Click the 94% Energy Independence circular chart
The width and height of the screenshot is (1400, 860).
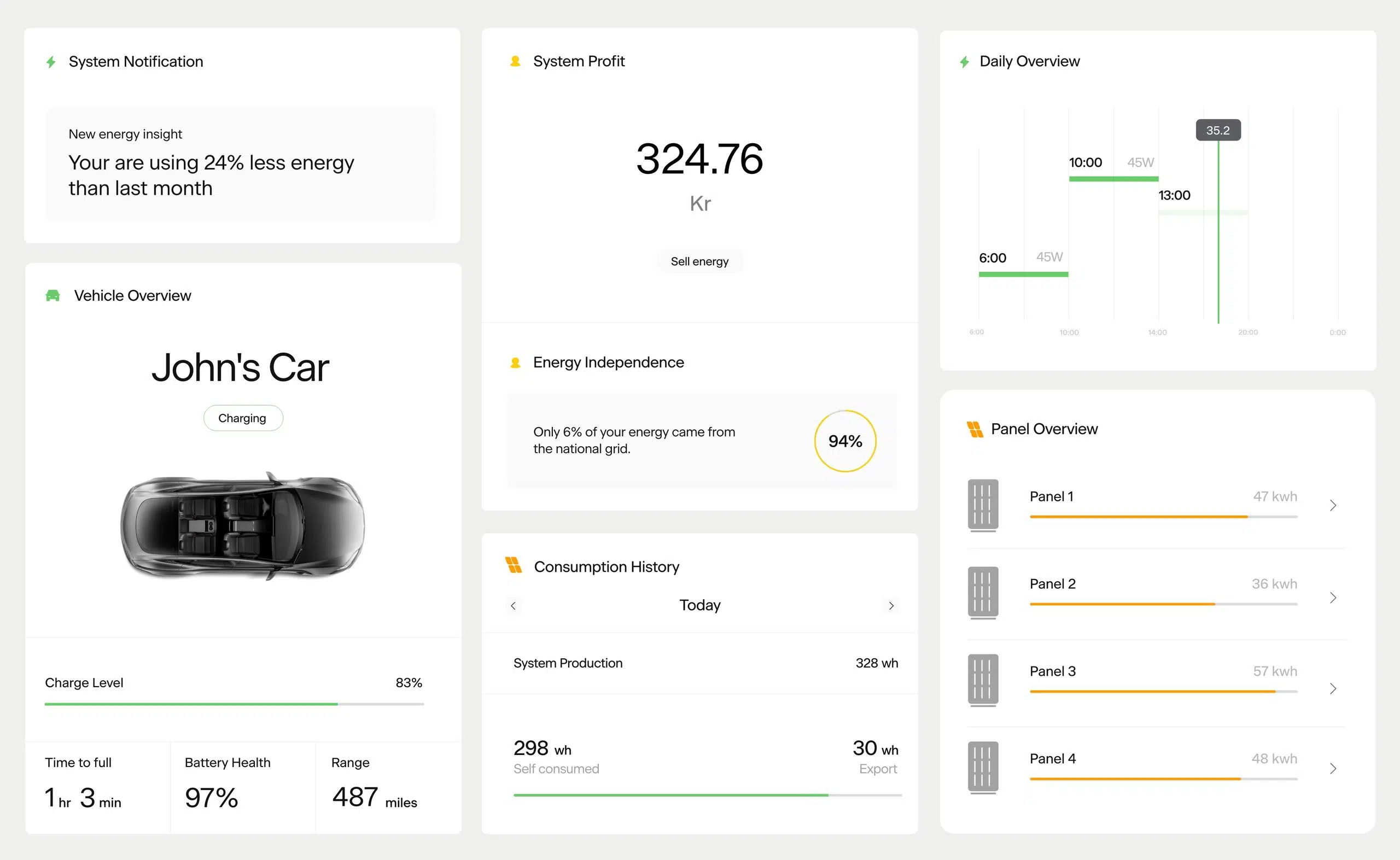[843, 441]
